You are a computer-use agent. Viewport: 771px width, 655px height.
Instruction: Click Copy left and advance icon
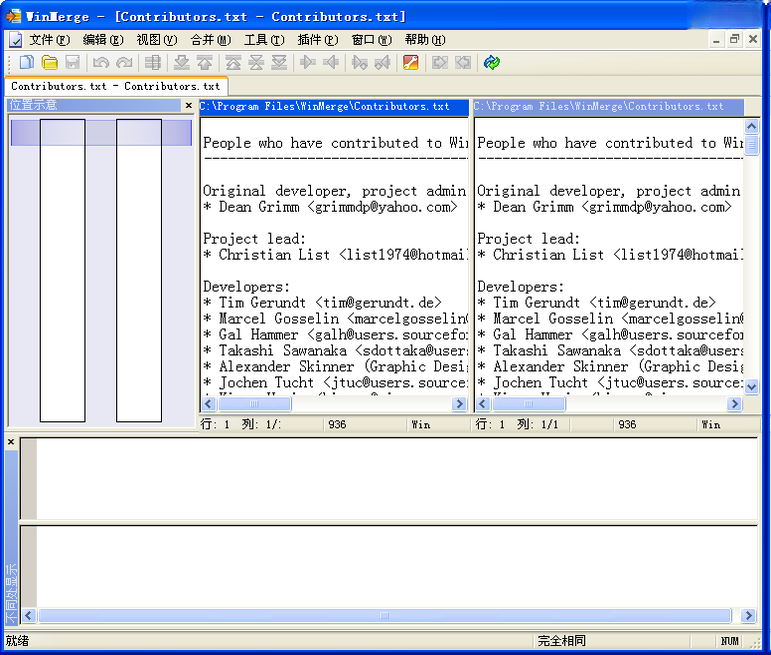pos(383,62)
